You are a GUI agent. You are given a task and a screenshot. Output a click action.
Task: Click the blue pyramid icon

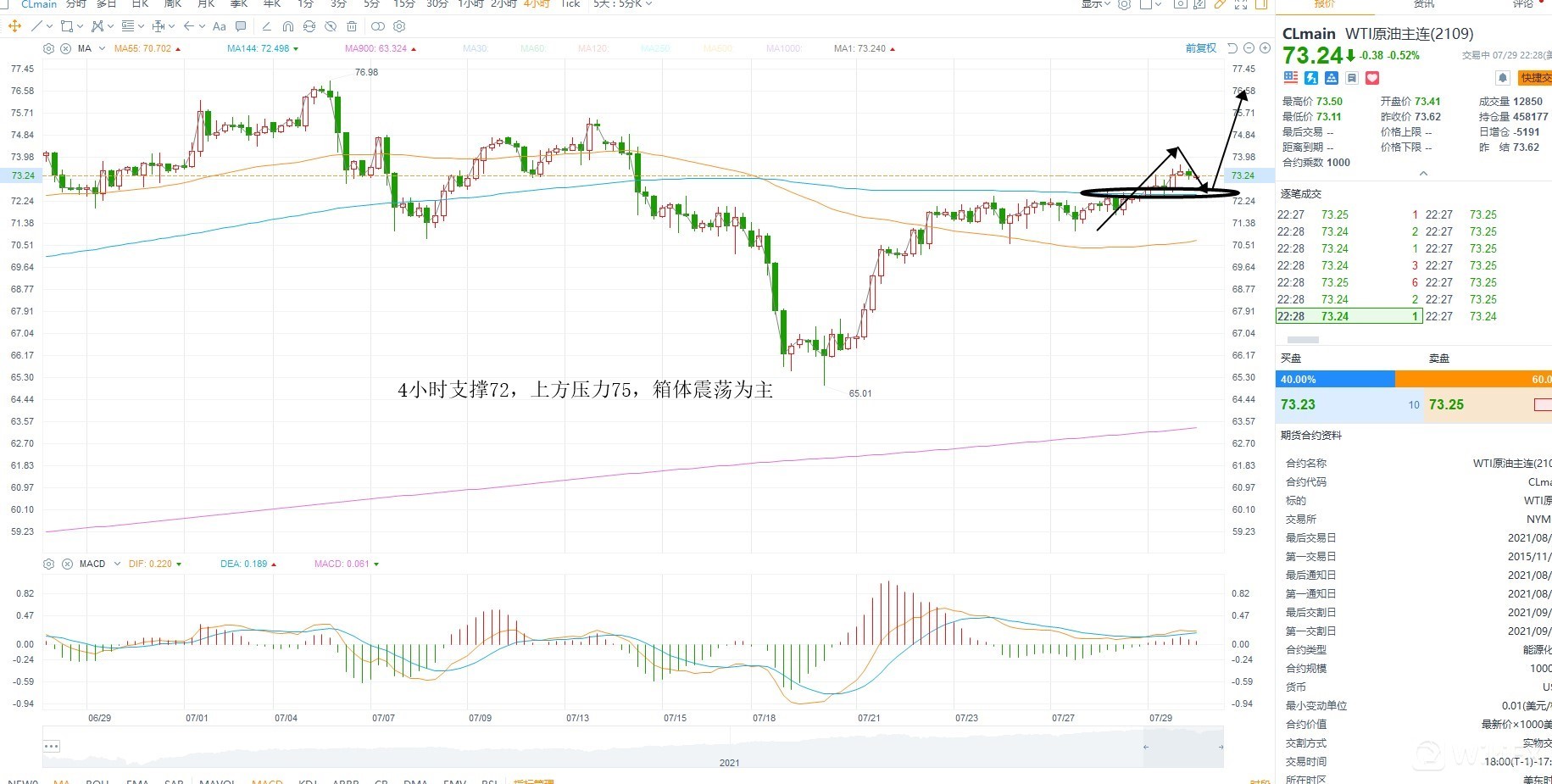[1332, 78]
